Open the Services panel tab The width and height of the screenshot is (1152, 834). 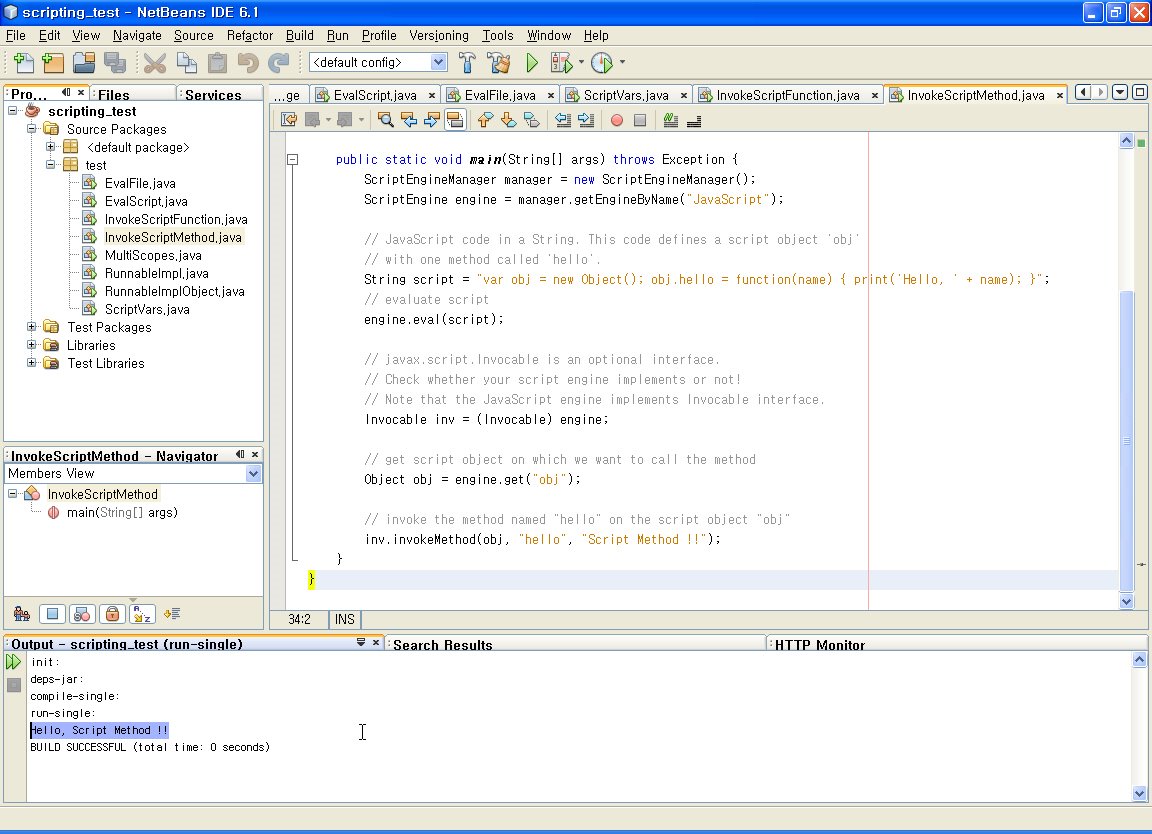click(x=213, y=95)
